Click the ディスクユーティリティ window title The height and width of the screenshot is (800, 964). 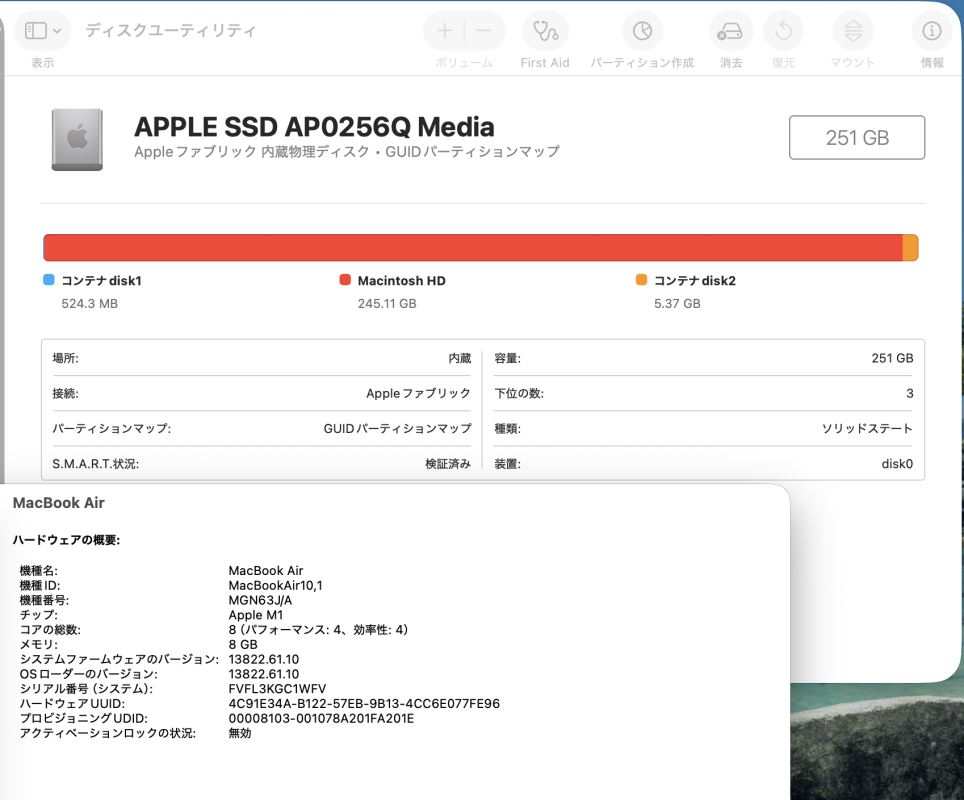[x=170, y=30]
